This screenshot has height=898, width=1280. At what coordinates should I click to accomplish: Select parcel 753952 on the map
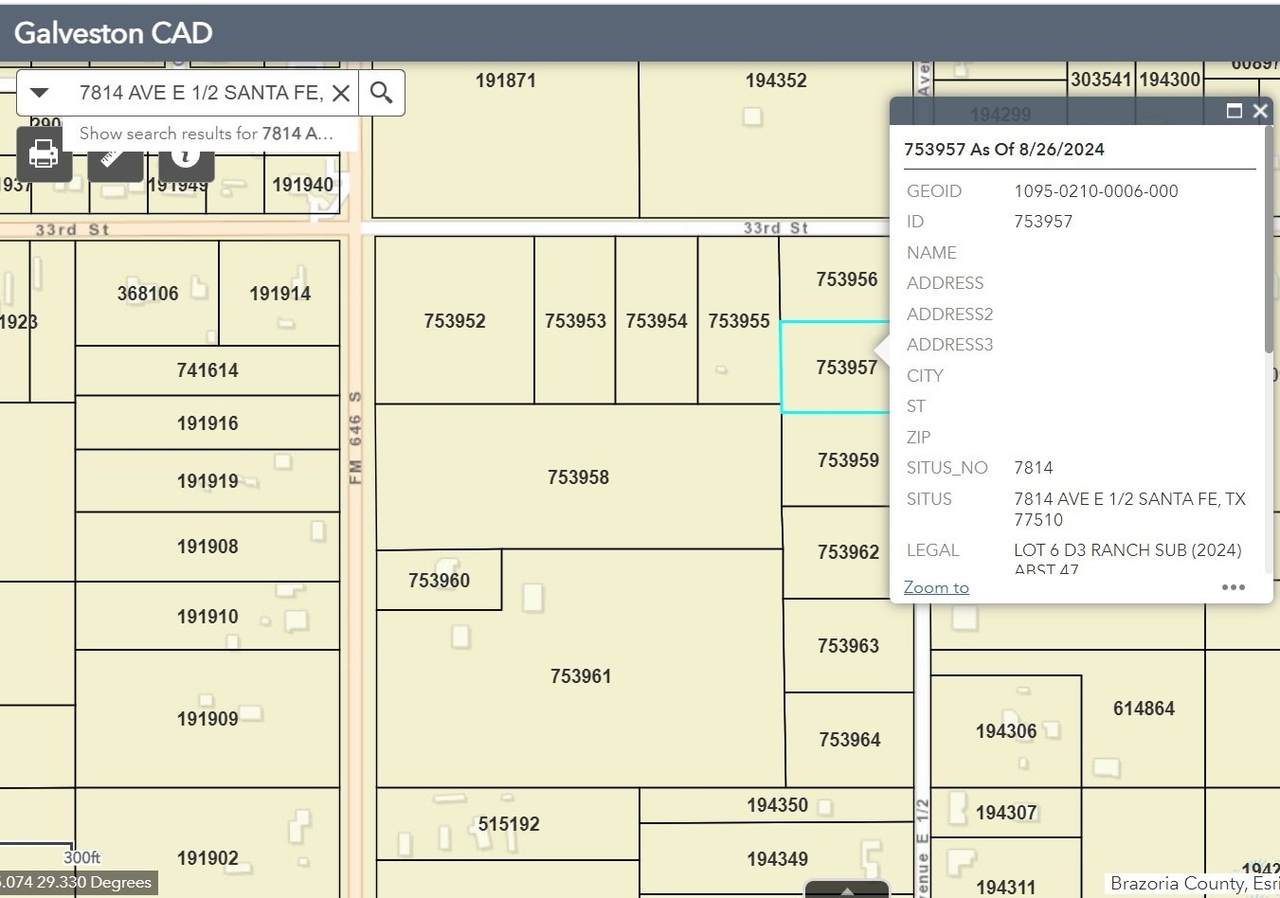click(454, 321)
